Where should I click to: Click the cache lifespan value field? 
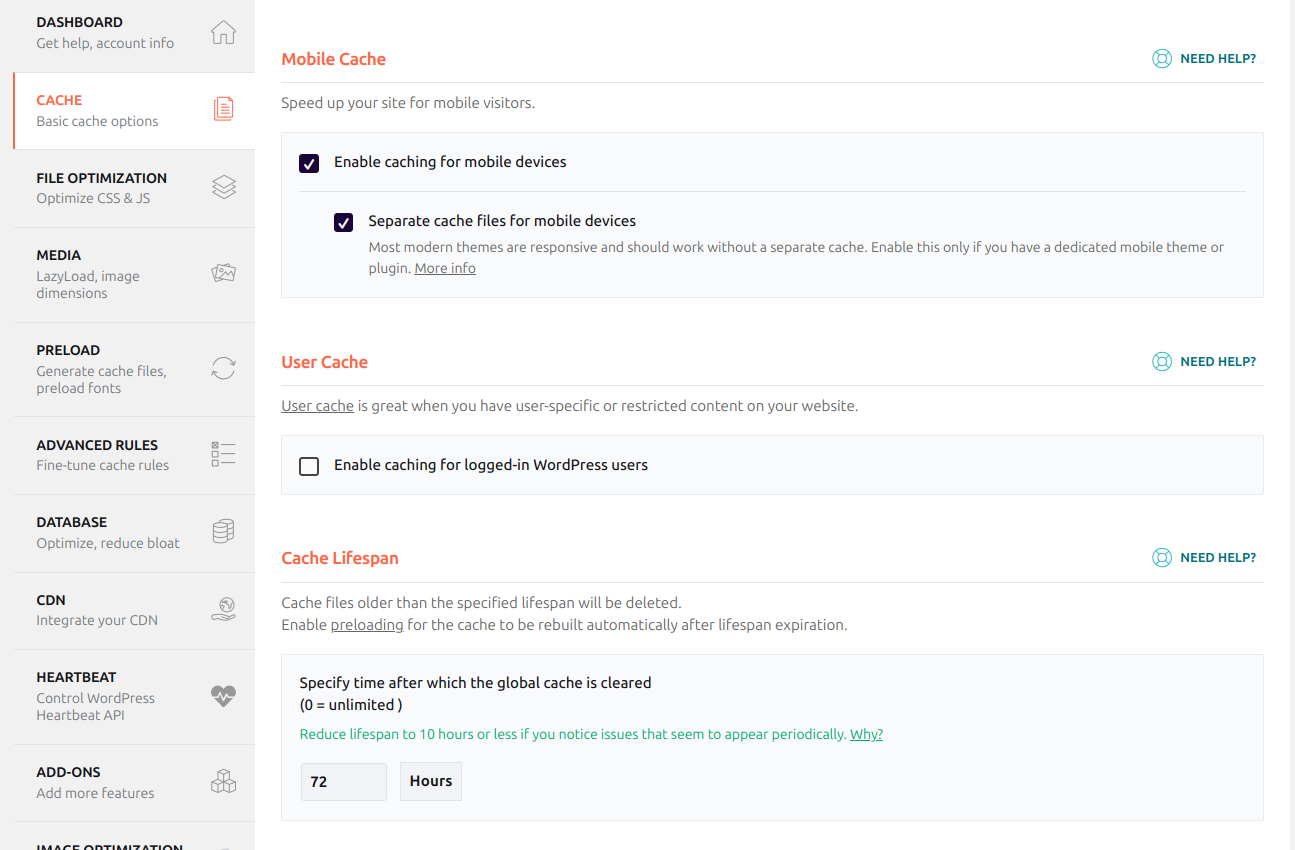click(x=343, y=782)
